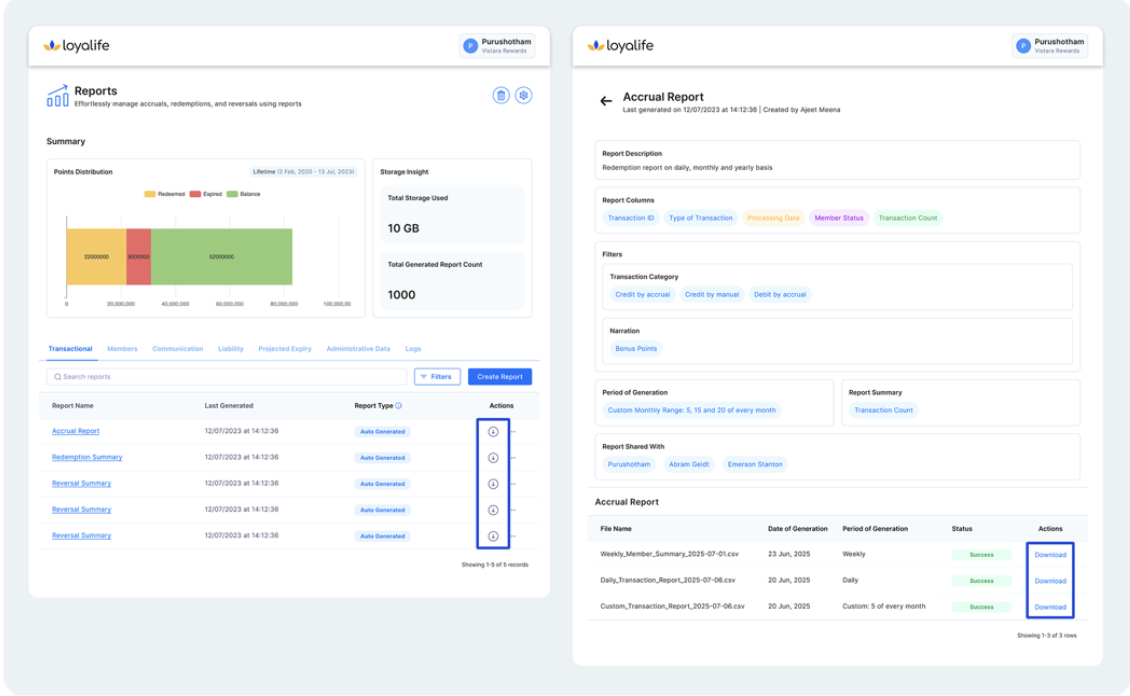
Task: Click the 10 GB storage value
Action: tap(404, 228)
